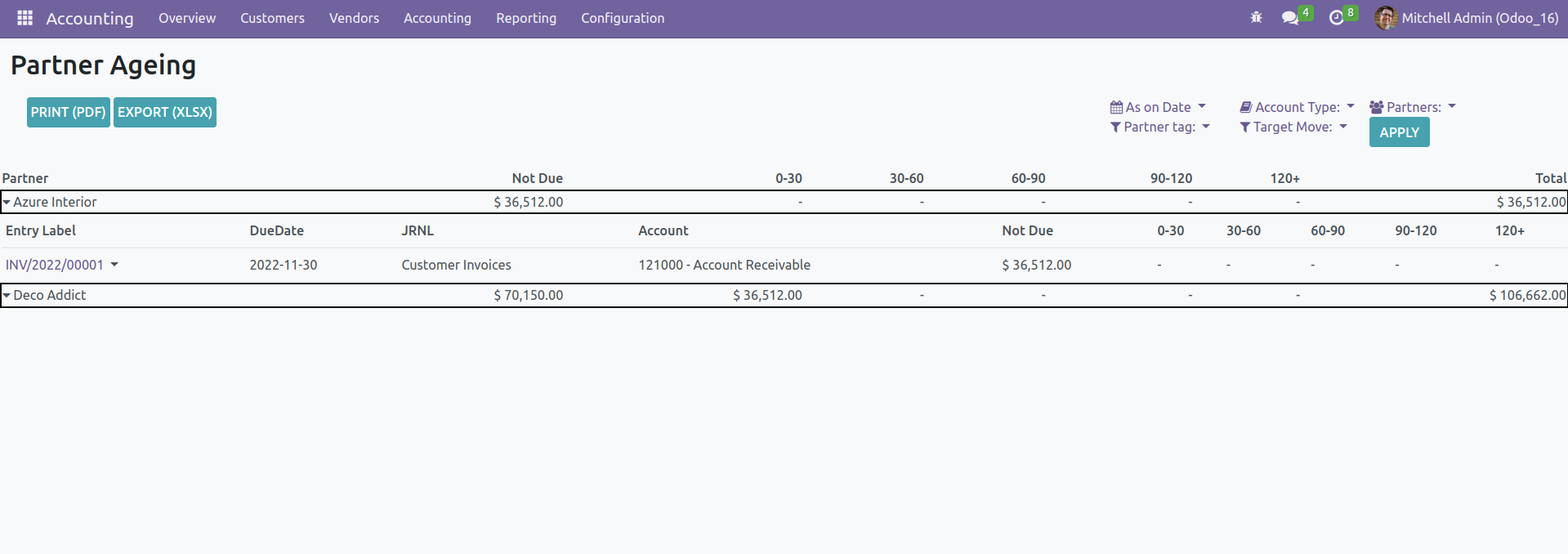Open the As on Date dropdown
Image resolution: width=1568 pixels, height=554 pixels.
pos(1159,107)
